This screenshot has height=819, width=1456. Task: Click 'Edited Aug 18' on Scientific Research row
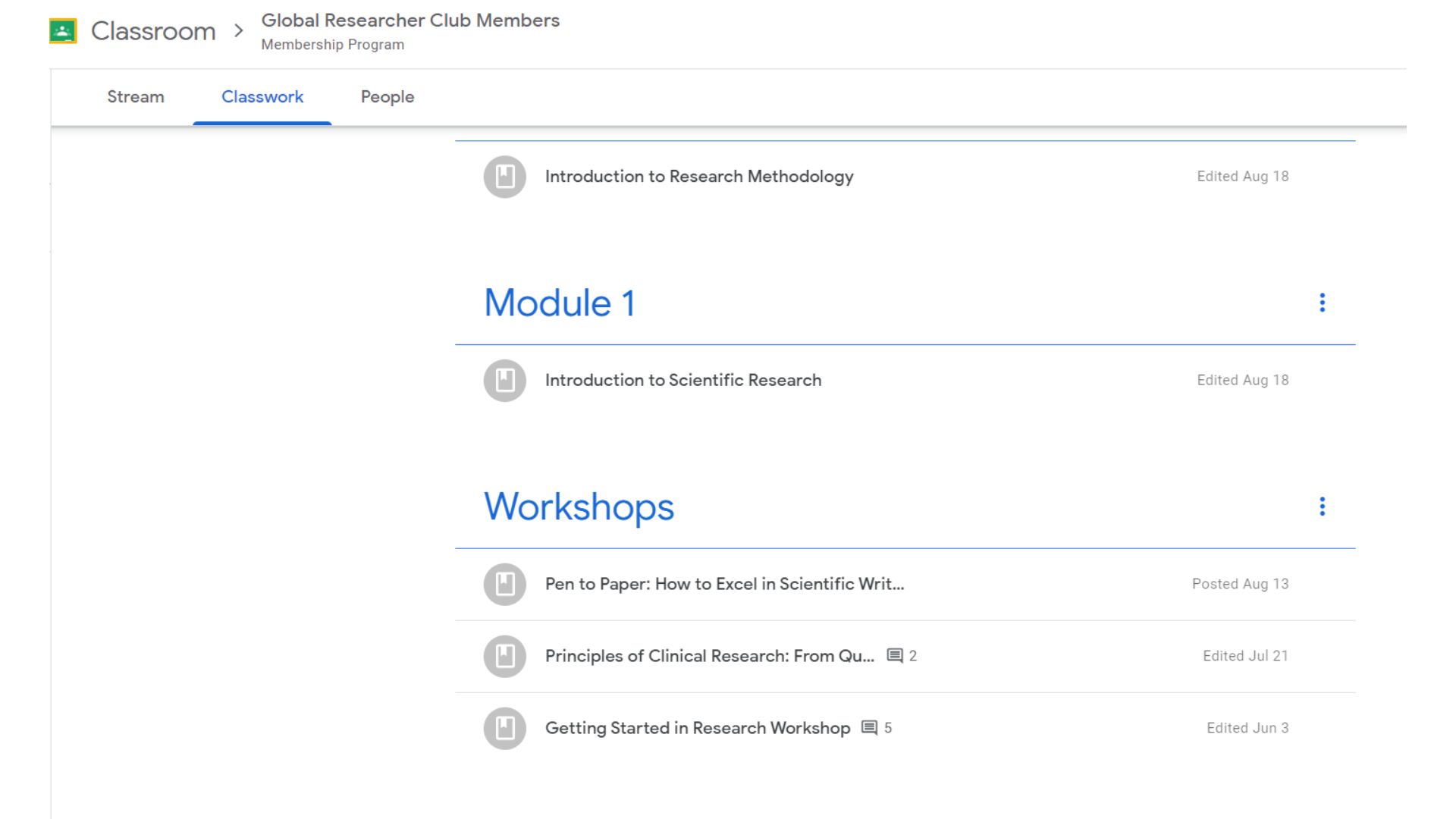tap(1243, 381)
